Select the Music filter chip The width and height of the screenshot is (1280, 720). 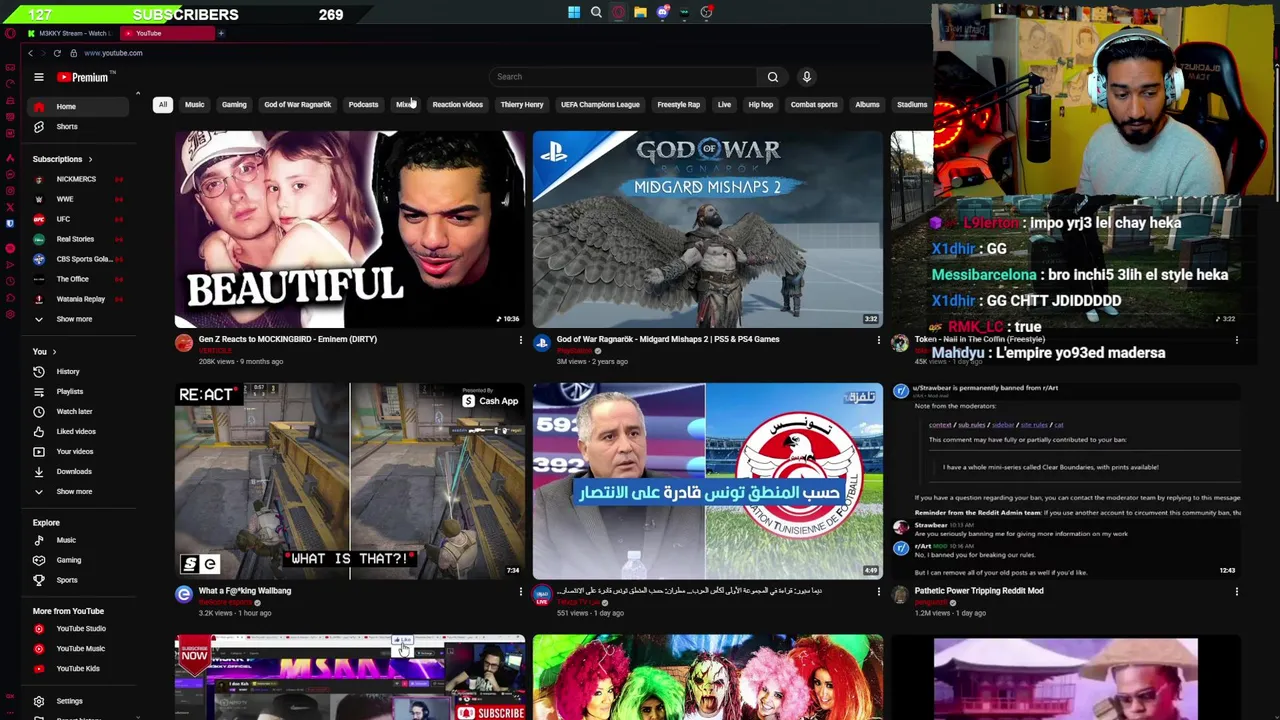coord(194,104)
